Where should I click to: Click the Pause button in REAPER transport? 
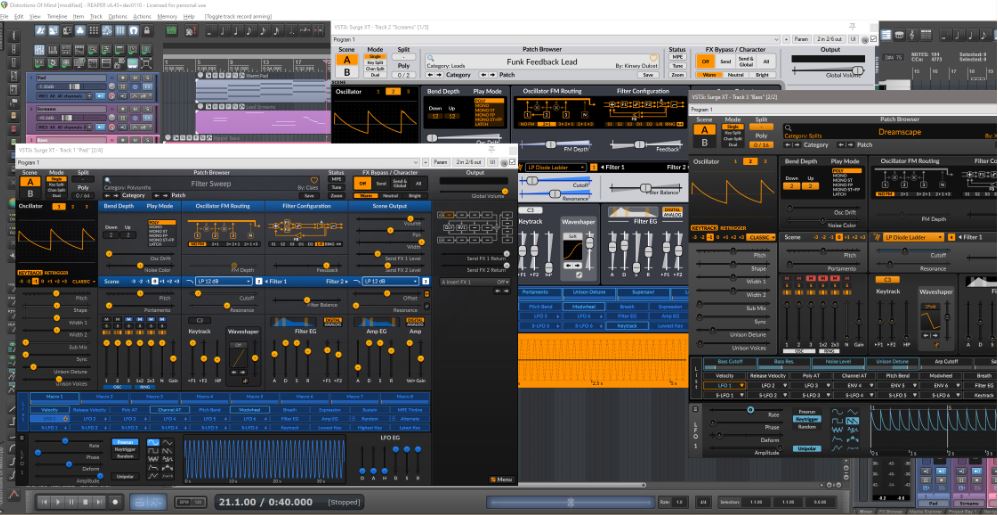click(x=71, y=502)
